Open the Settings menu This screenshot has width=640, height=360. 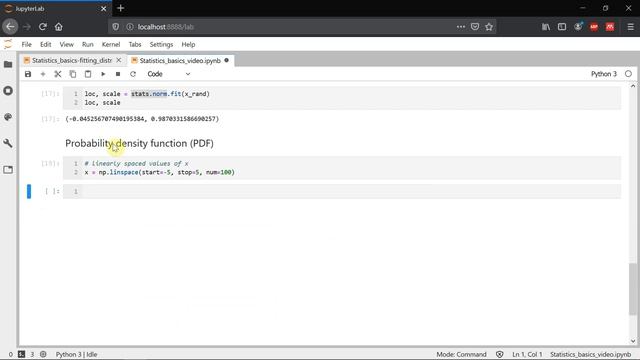[x=161, y=44]
